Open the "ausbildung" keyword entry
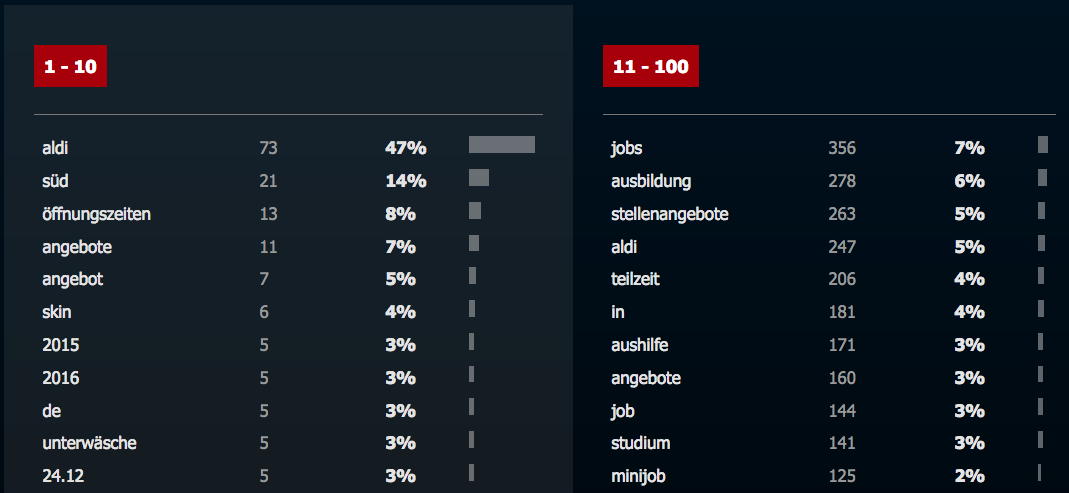This screenshot has height=493, width=1069. [x=651, y=181]
